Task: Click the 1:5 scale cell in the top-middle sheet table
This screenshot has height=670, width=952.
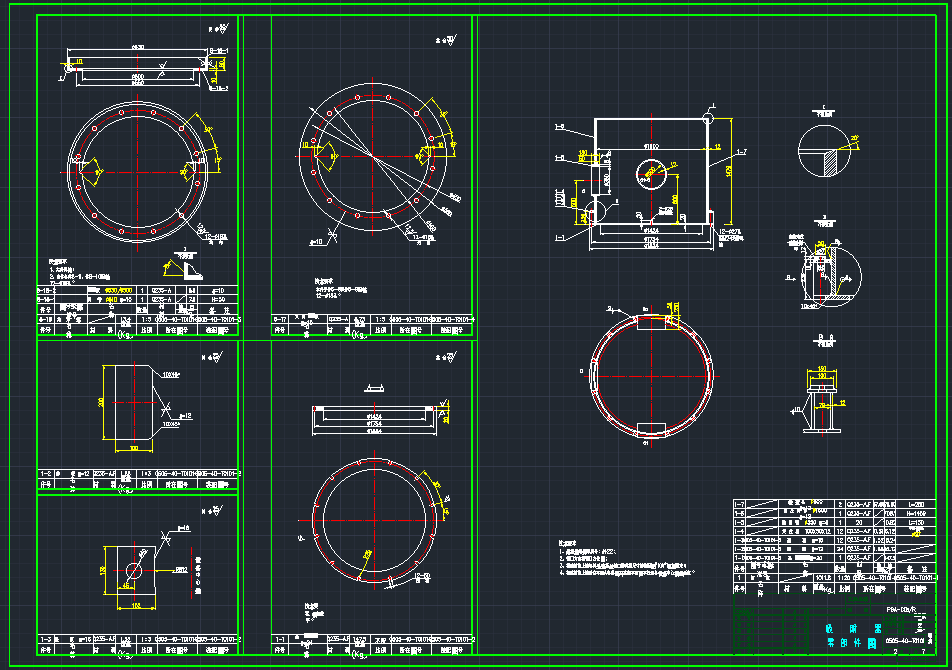Action: (380, 319)
